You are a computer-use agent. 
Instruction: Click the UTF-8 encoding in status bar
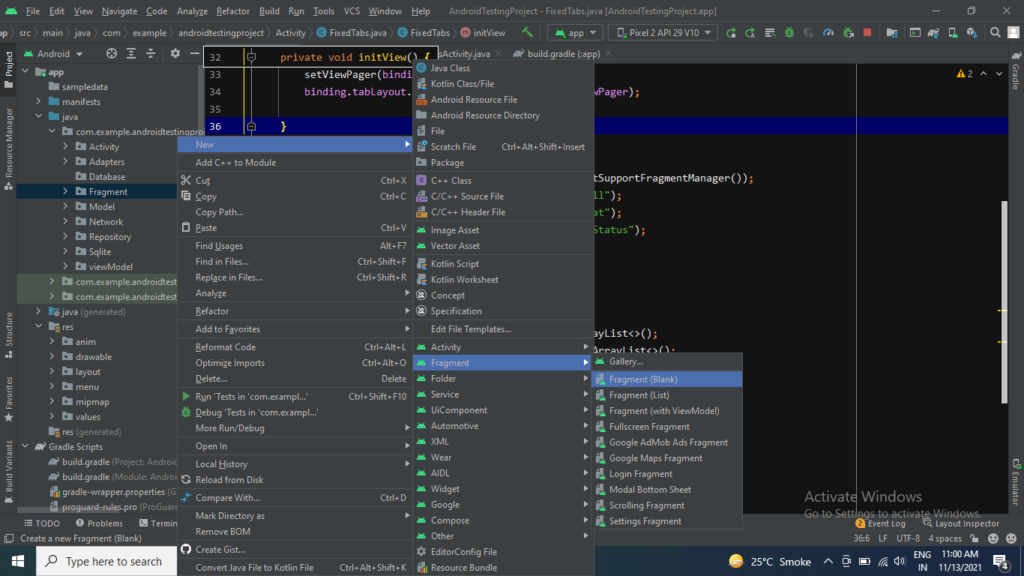908,539
